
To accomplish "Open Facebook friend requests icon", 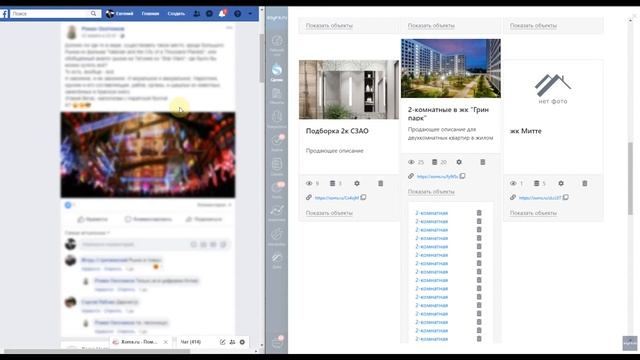I will [197, 13].
